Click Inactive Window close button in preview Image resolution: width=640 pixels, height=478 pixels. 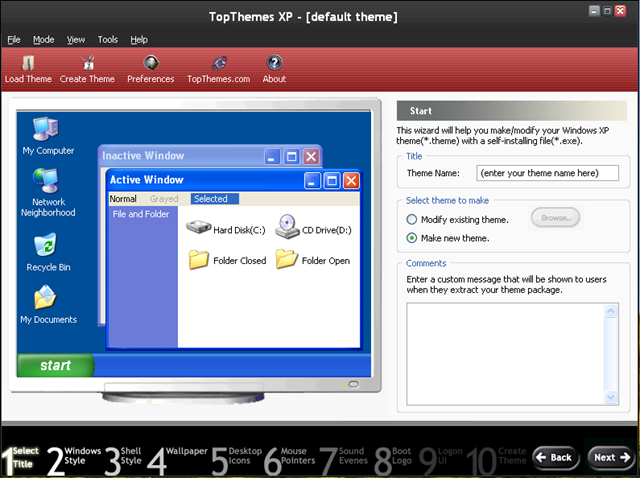click(311, 156)
